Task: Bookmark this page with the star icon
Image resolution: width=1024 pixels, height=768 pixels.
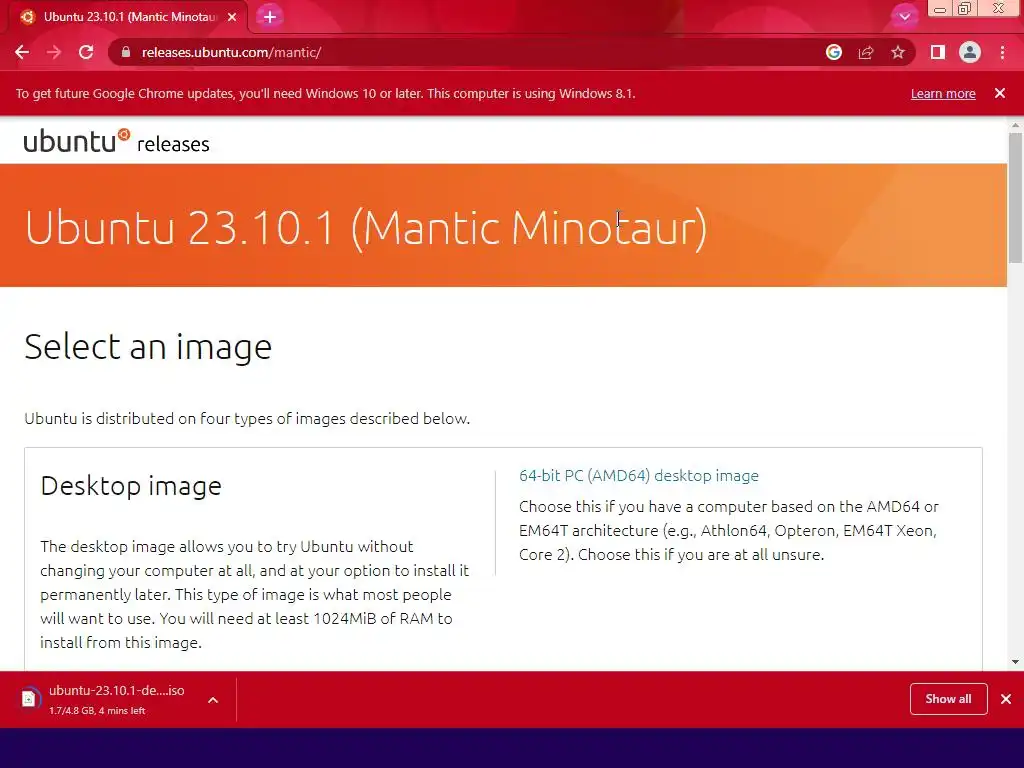Action: pyautogui.click(x=898, y=52)
